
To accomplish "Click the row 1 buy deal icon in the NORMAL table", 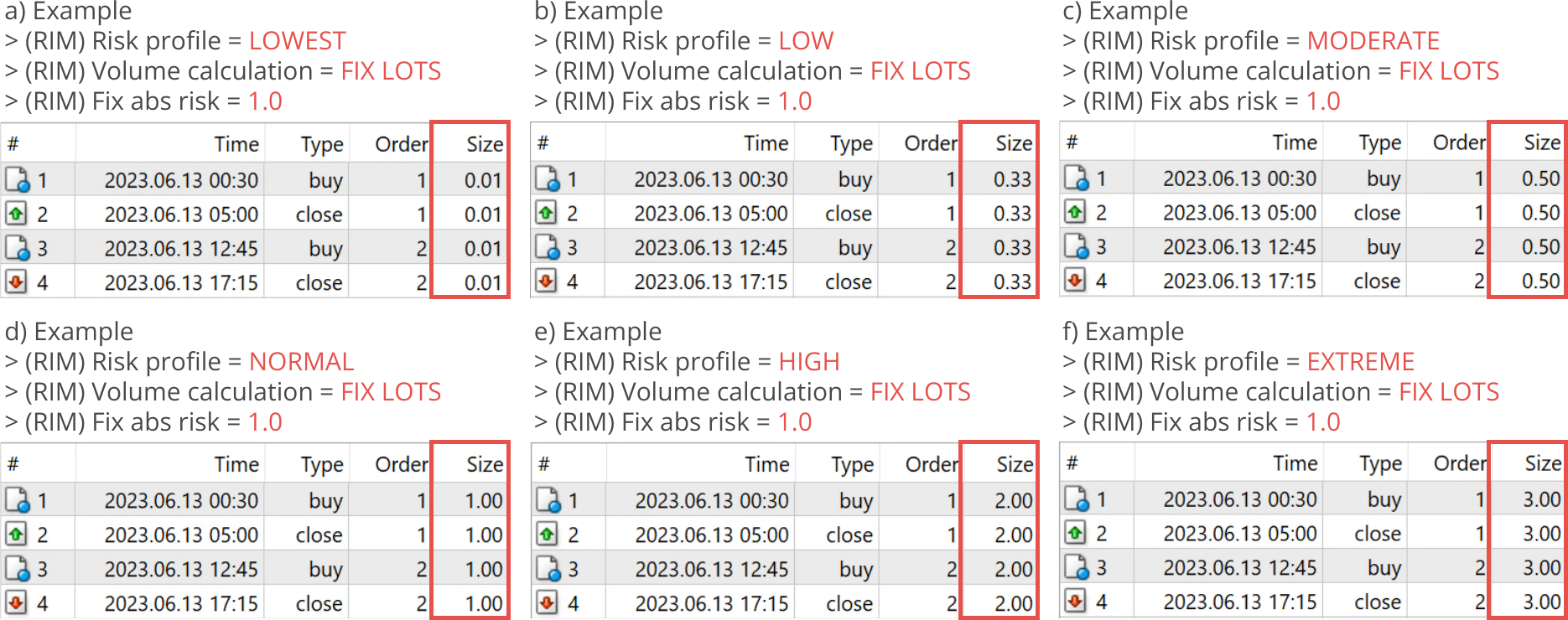I will coord(18,500).
